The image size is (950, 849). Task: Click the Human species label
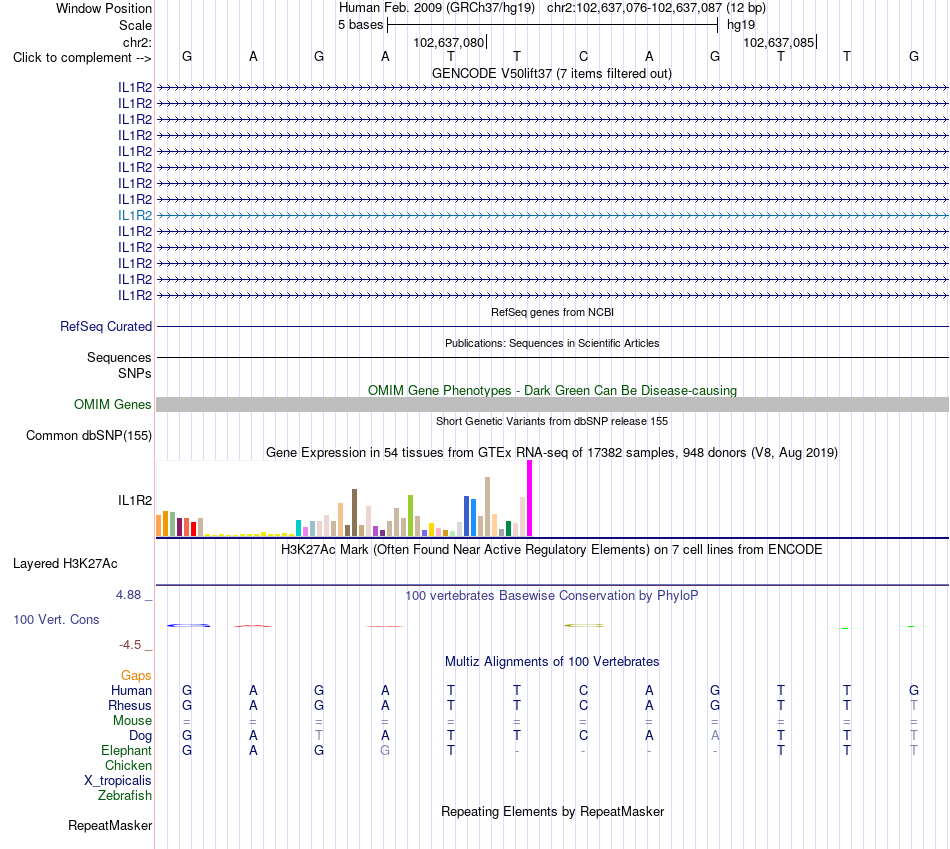click(x=131, y=690)
